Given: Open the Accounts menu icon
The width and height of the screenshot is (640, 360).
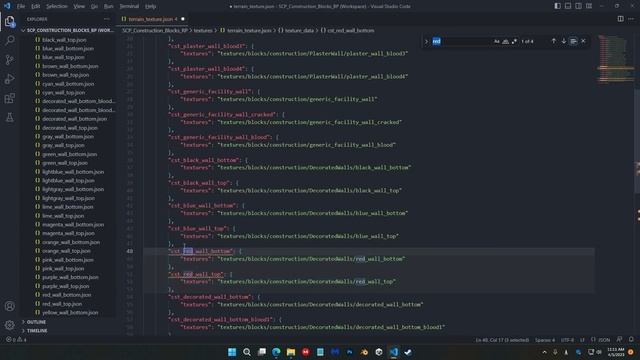Looking at the screenshot, I should coord(10,306).
